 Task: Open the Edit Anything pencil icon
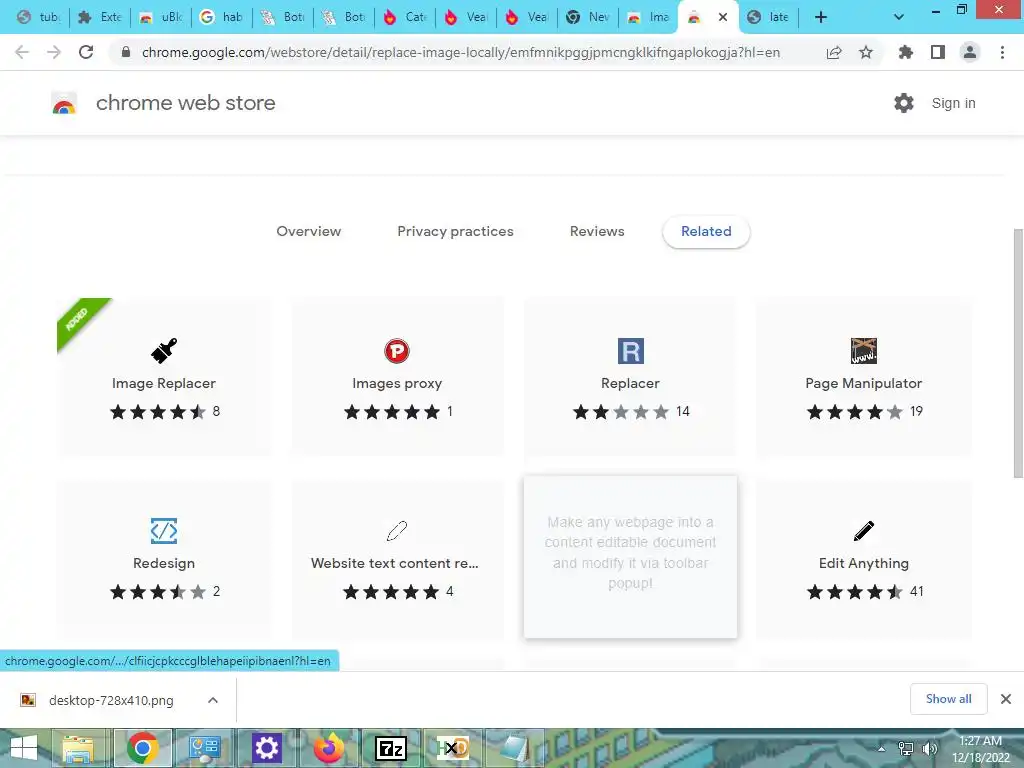863,530
